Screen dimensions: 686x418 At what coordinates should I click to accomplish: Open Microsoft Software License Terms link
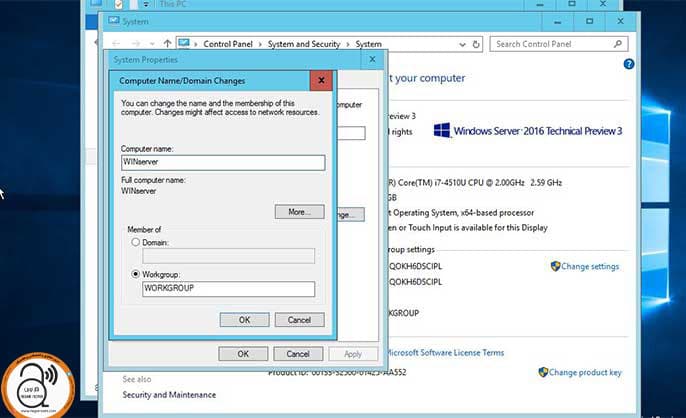(445, 352)
